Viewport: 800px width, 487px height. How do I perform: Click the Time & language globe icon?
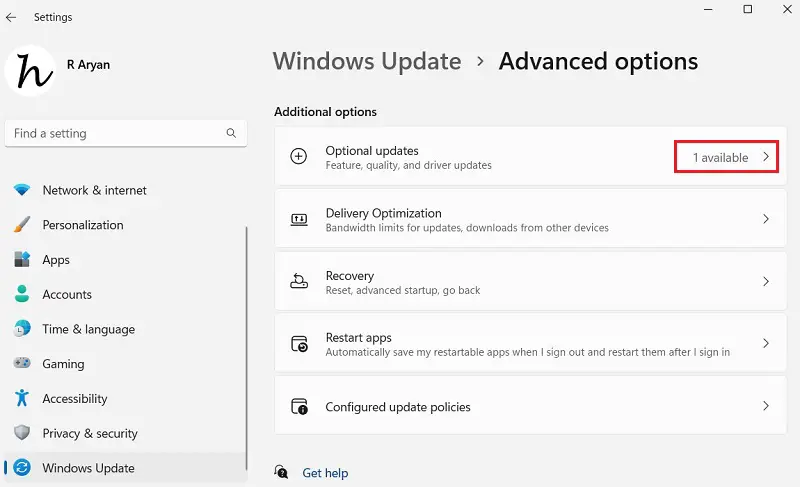point(22,329)
